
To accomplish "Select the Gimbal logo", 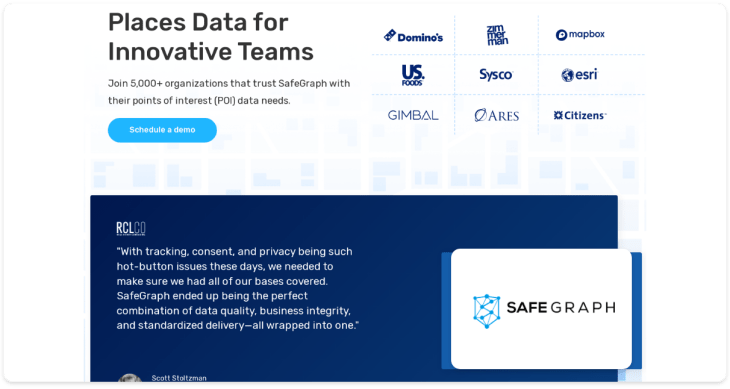I will click(x=413, y=115).
